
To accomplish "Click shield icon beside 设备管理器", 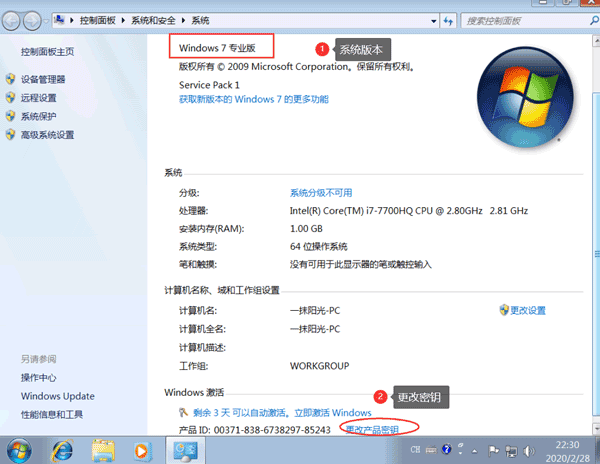I will pos(11,79).
